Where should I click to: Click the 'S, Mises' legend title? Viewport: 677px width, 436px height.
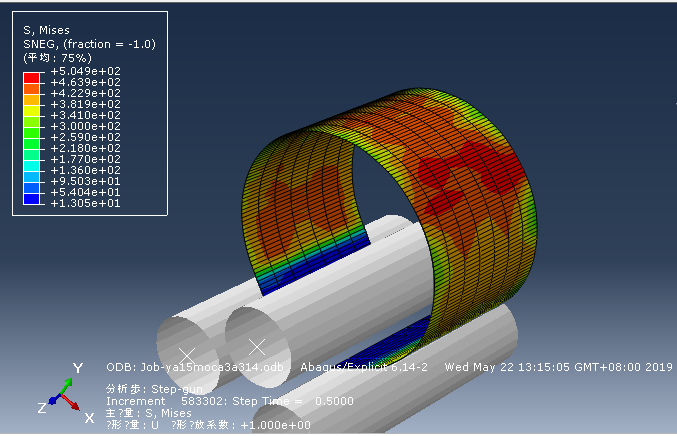click(x=46, y=30)
